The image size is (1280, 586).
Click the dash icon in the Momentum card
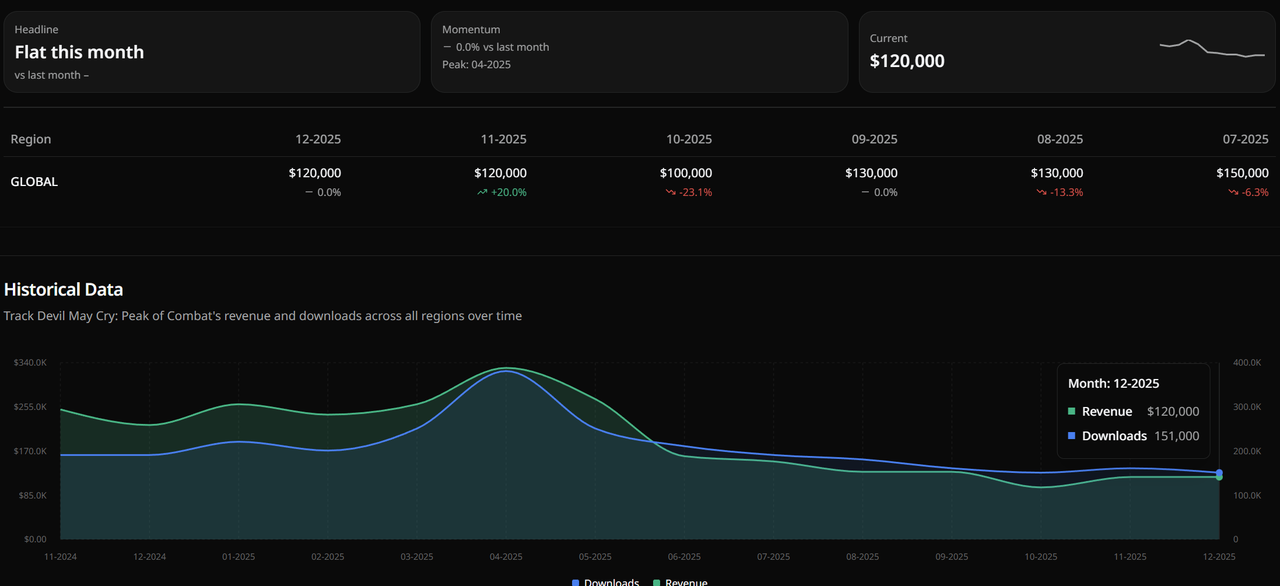(447, 47)
